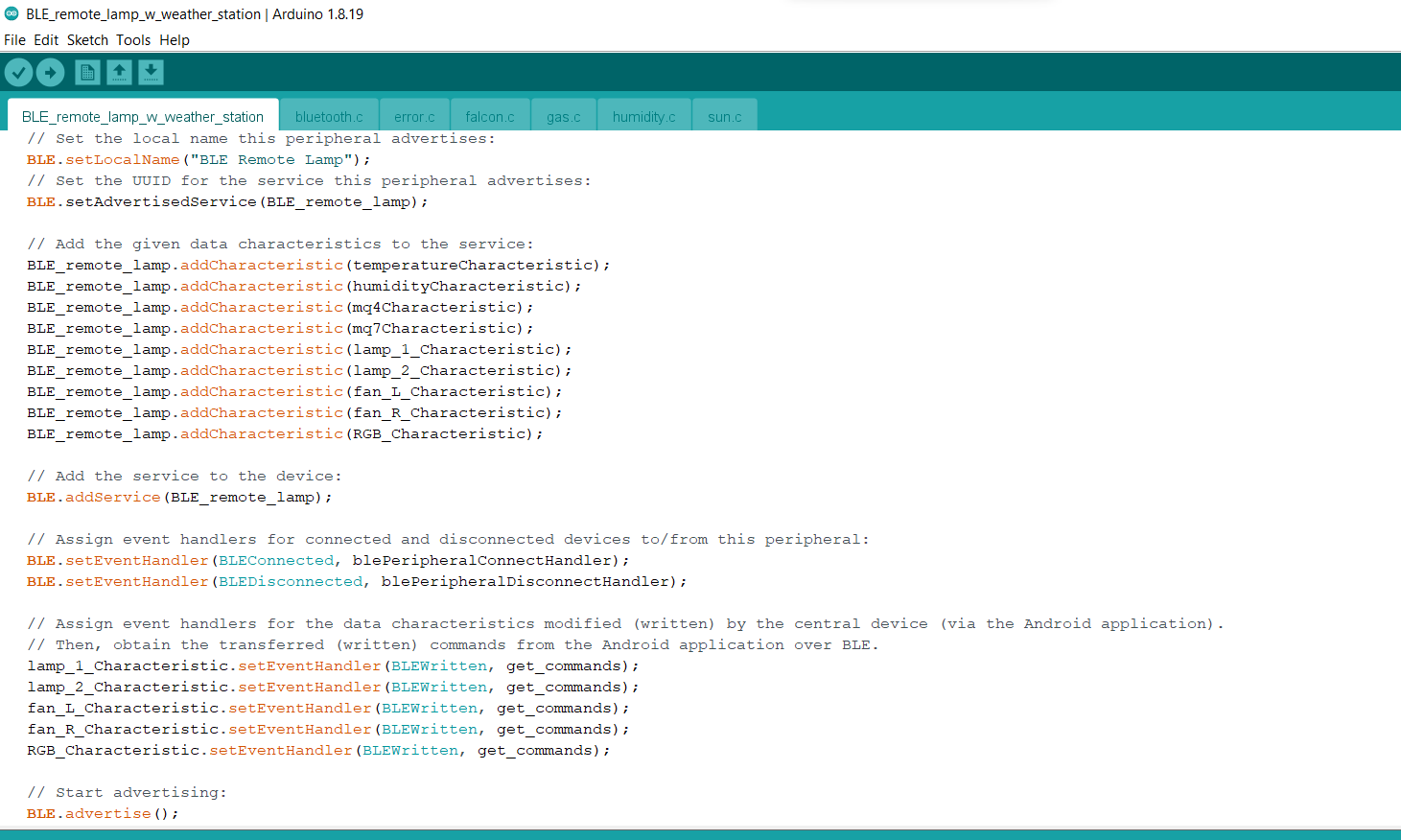Open the Help menu
Screen dimensions: 1401x840
(x=174, y=40)
